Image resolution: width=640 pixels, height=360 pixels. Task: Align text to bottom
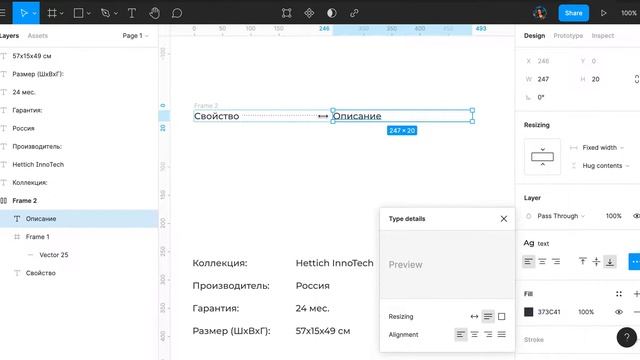(610, 262)
